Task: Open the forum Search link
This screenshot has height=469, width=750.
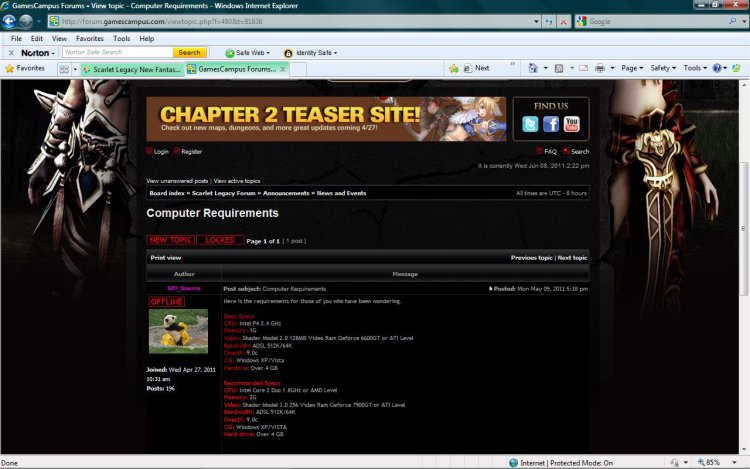Action: pyautogui.click(x=580, y=152)
